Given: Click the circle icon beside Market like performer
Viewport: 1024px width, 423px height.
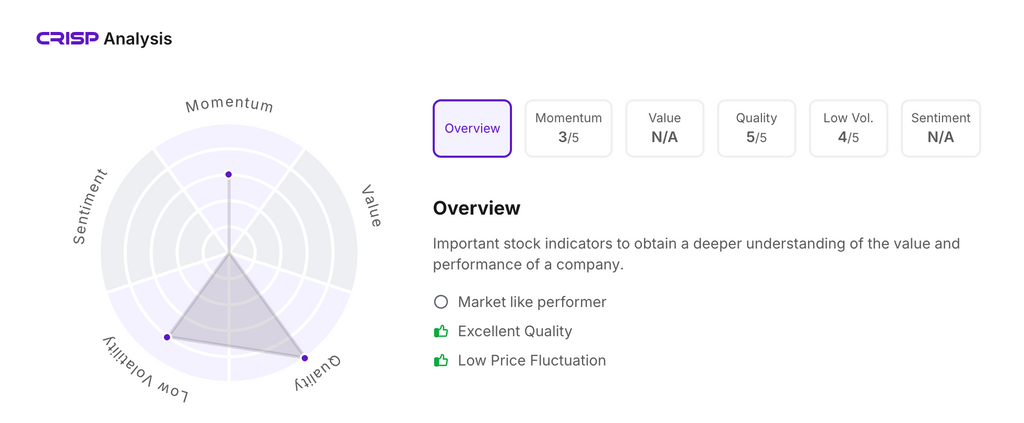Looking at the screenshot, I should pos(441,302).
